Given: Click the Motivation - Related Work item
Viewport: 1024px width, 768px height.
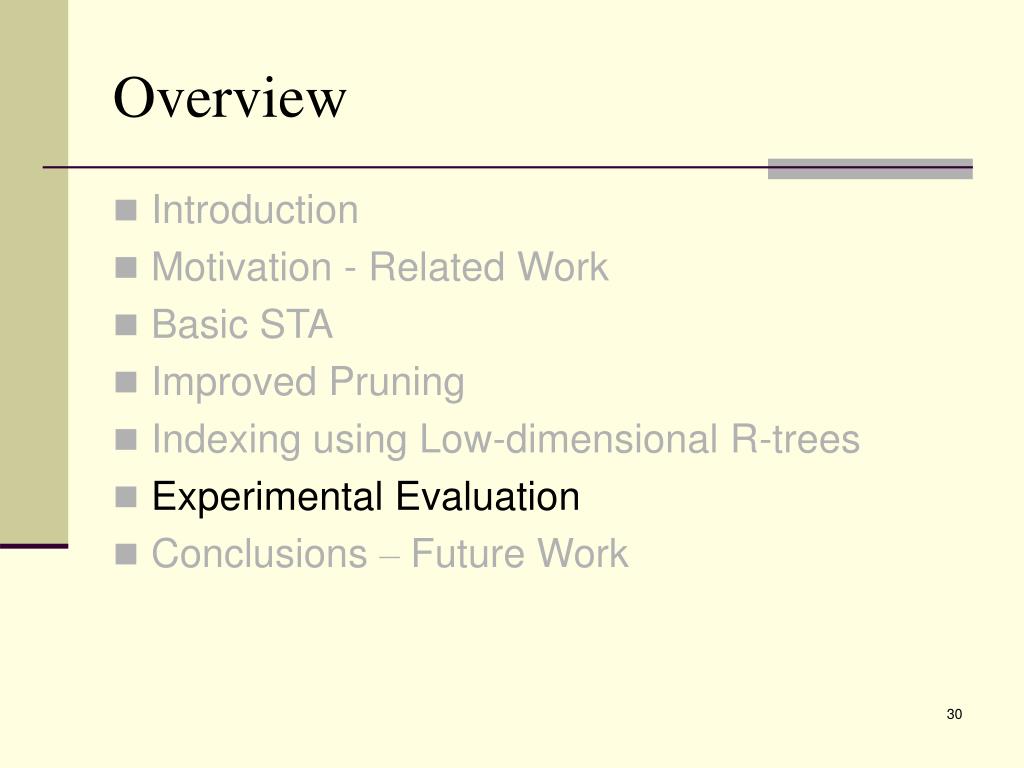Looking at the screenshot, I should 380,267.
